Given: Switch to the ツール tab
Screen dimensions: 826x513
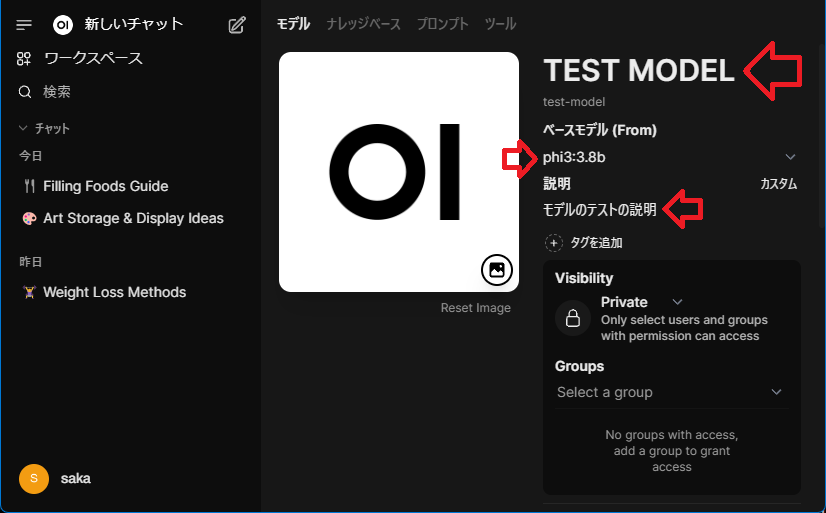Looking at the screenshot, I should pyautogui.click(x=500, y=24).
